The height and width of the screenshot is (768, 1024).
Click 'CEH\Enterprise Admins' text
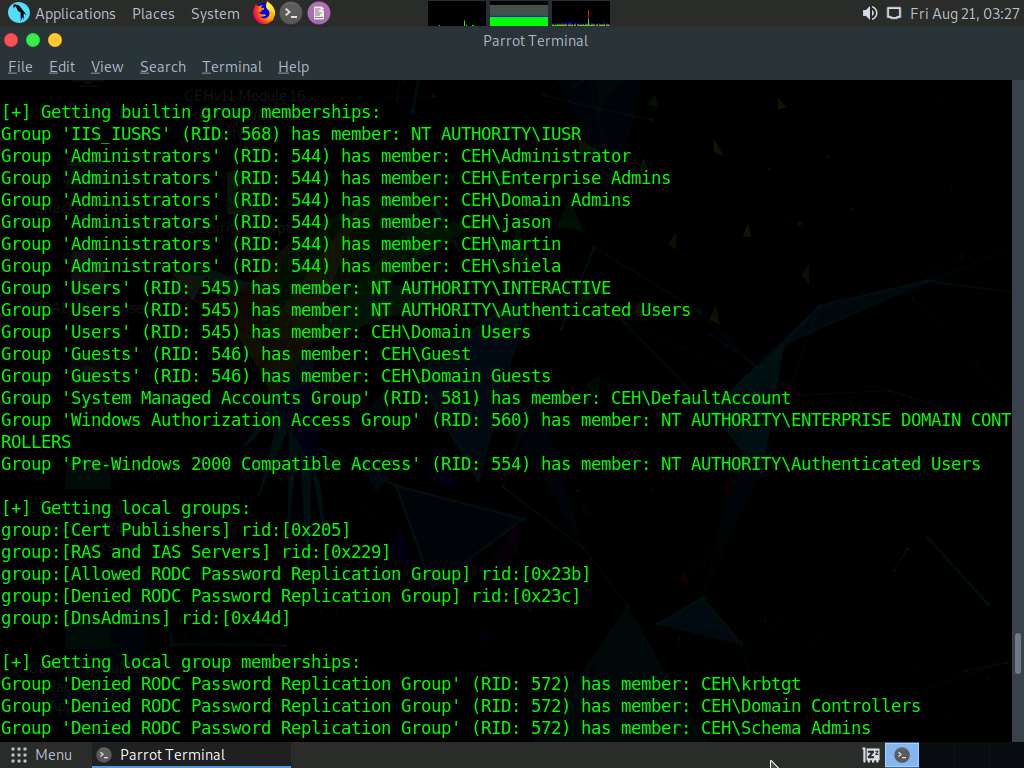[566, 178]
